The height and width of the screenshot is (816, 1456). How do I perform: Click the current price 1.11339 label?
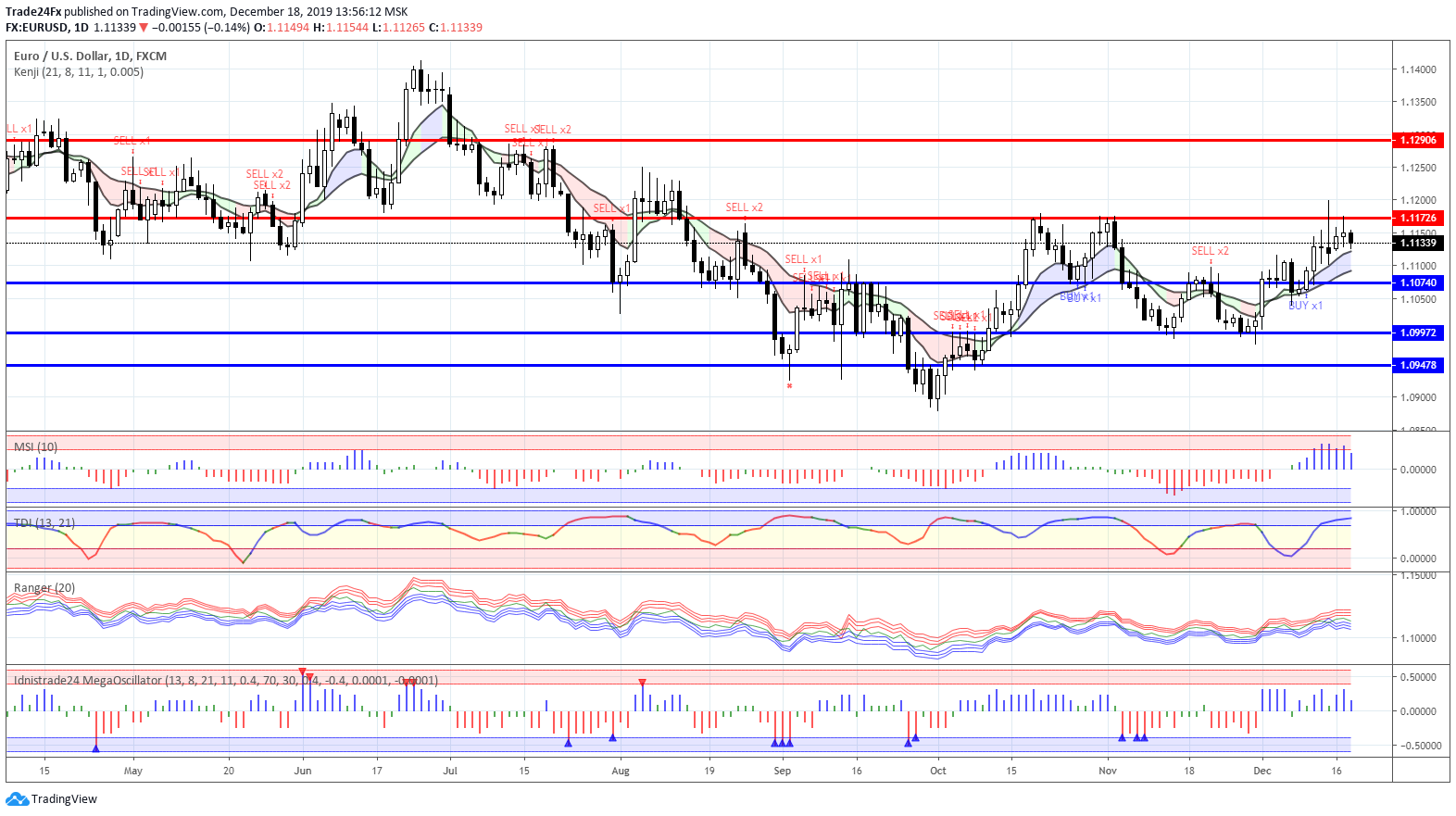point(1418,243)
